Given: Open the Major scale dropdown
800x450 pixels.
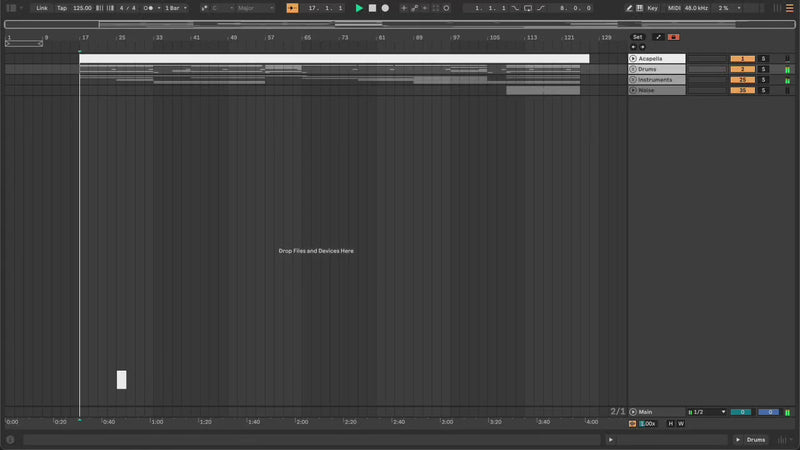Looking at the screenshot, I should tap(254, 8).
